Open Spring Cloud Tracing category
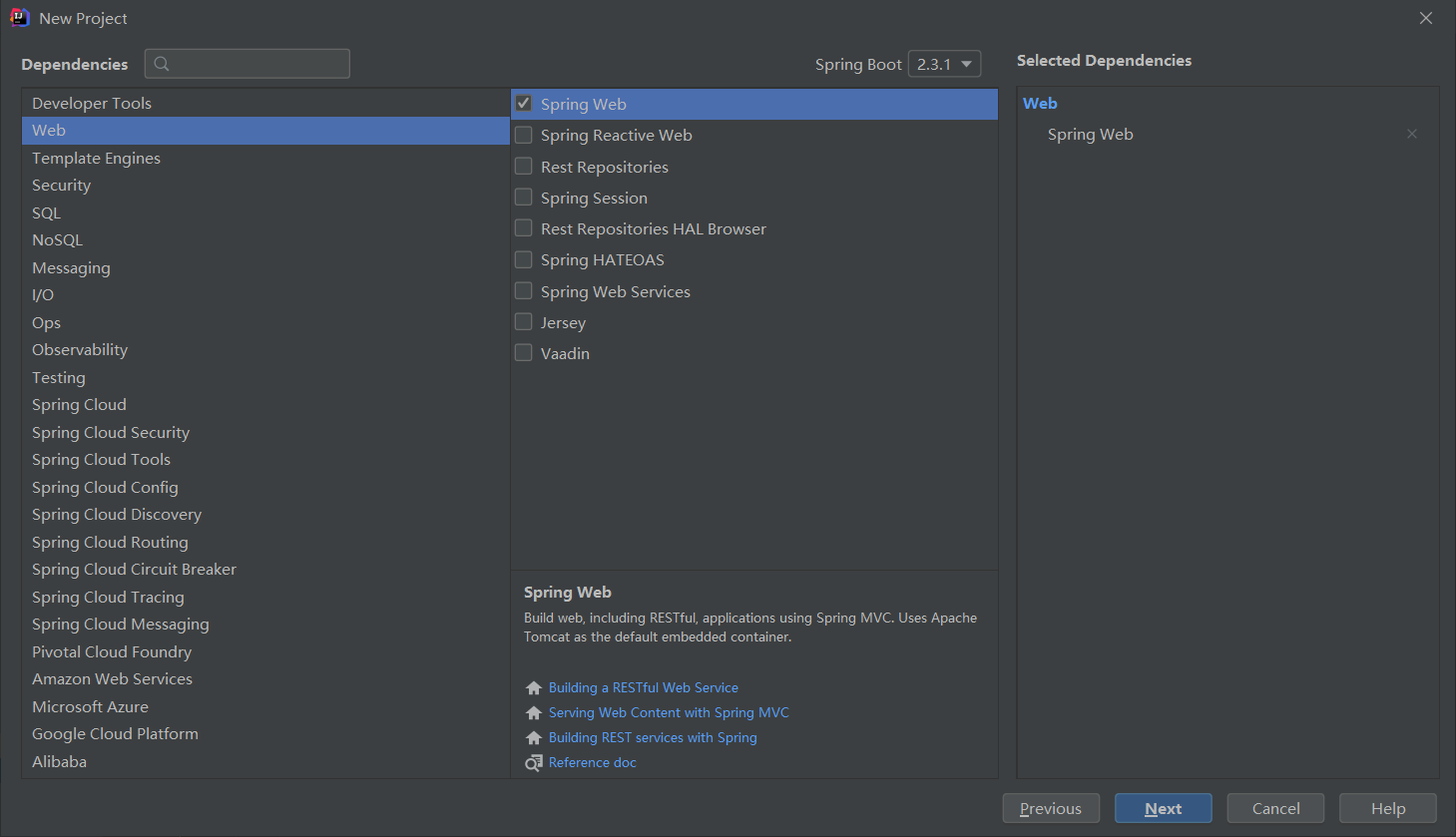Image resolution: width=1456 pixels, height=837 pixels. (x=265, y=597)
